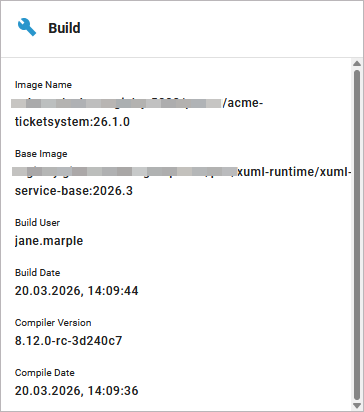The height and width of the screenshot is (412, 364).
Task: Click the Build panel title
Action: [x=64, y=28]
